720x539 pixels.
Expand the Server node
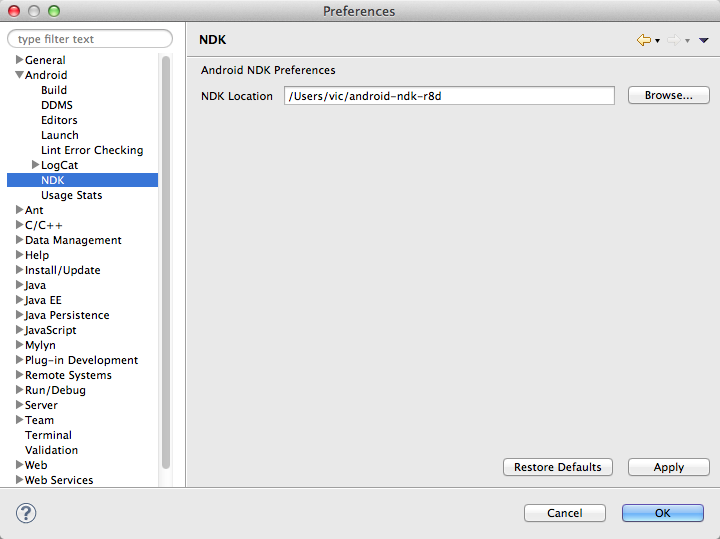[19, 404]
